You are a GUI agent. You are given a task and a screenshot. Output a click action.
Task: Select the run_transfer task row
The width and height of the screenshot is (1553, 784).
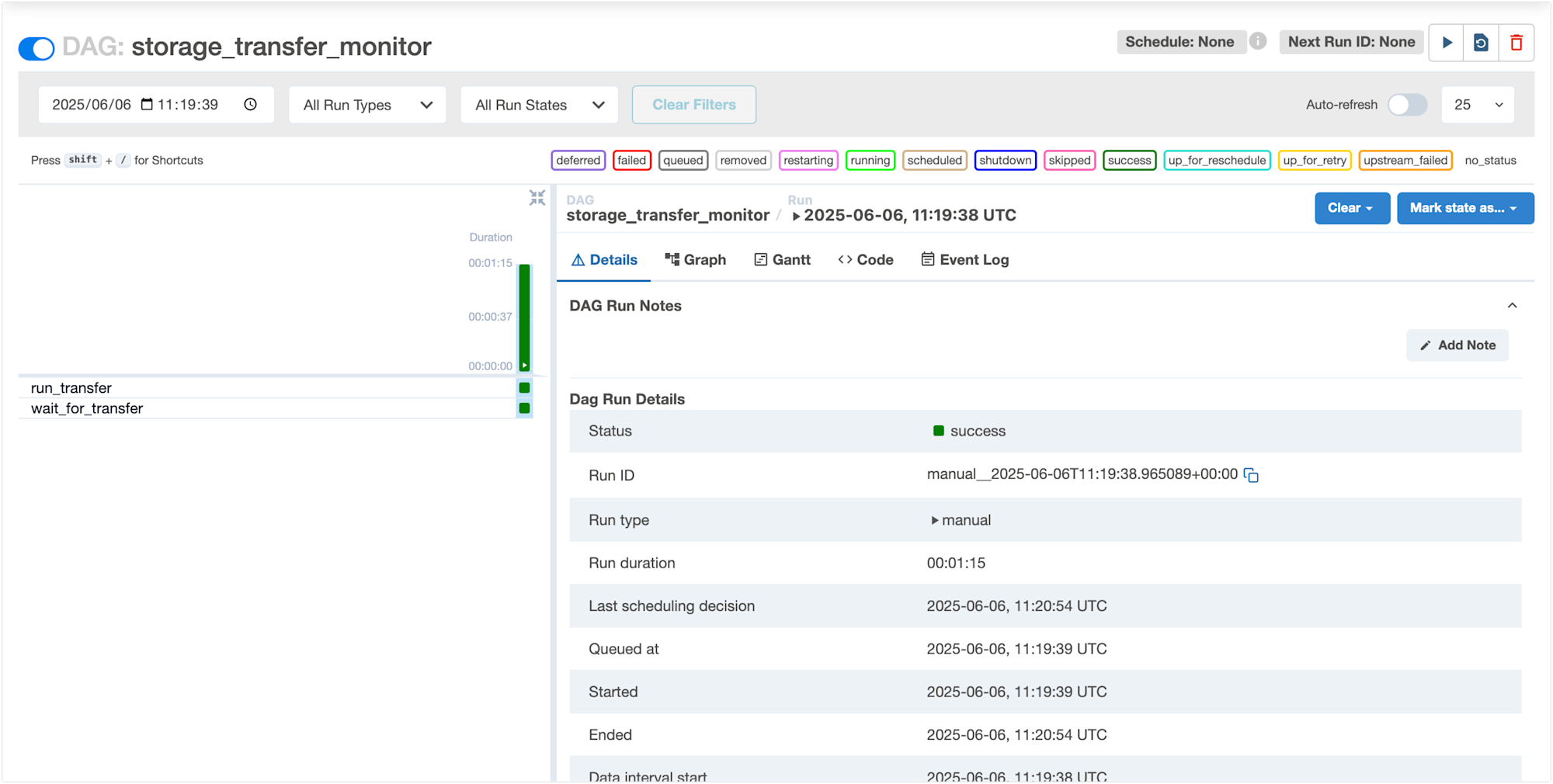point(276,388)
